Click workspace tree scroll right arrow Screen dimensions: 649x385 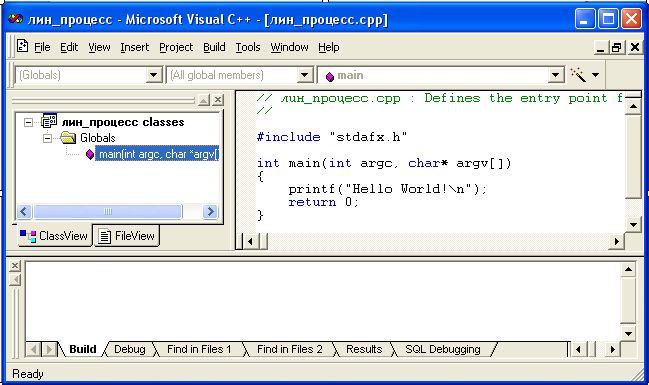click(210, 211)
